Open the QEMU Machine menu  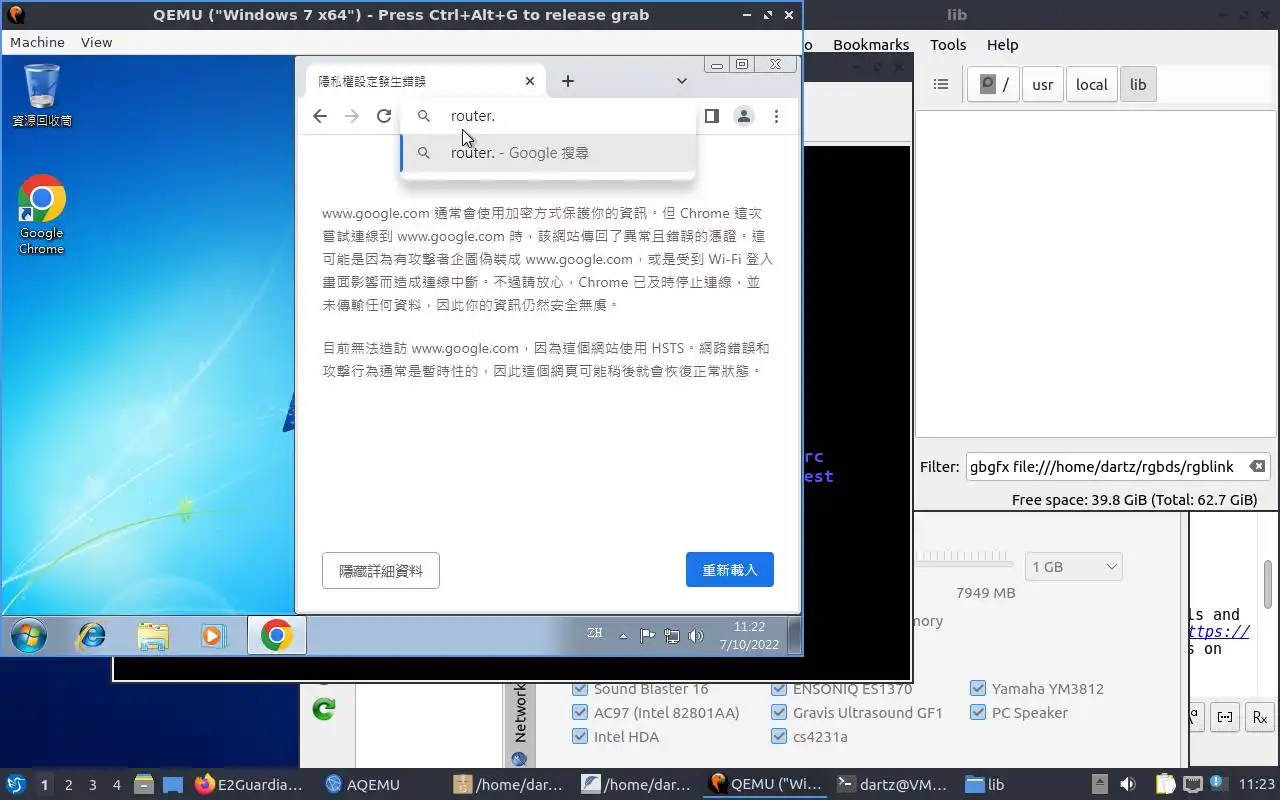pyautogui.click(x=37, y=42)
